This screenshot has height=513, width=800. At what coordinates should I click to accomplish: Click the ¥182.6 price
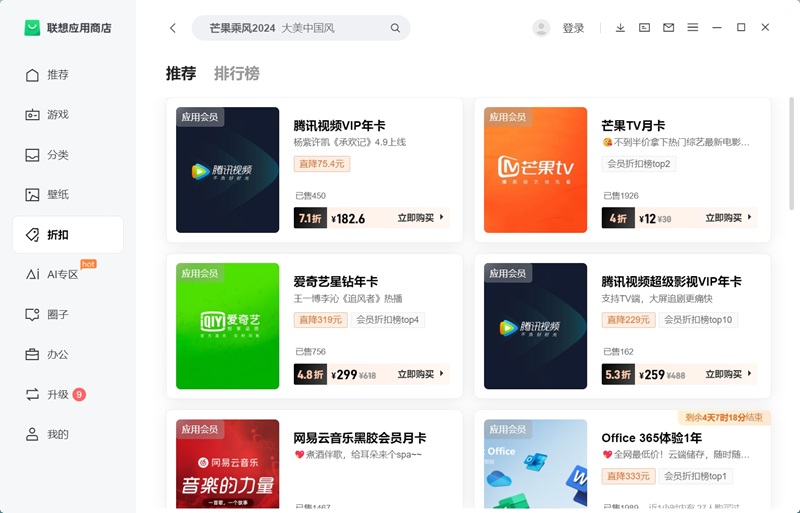click(348, 219)
